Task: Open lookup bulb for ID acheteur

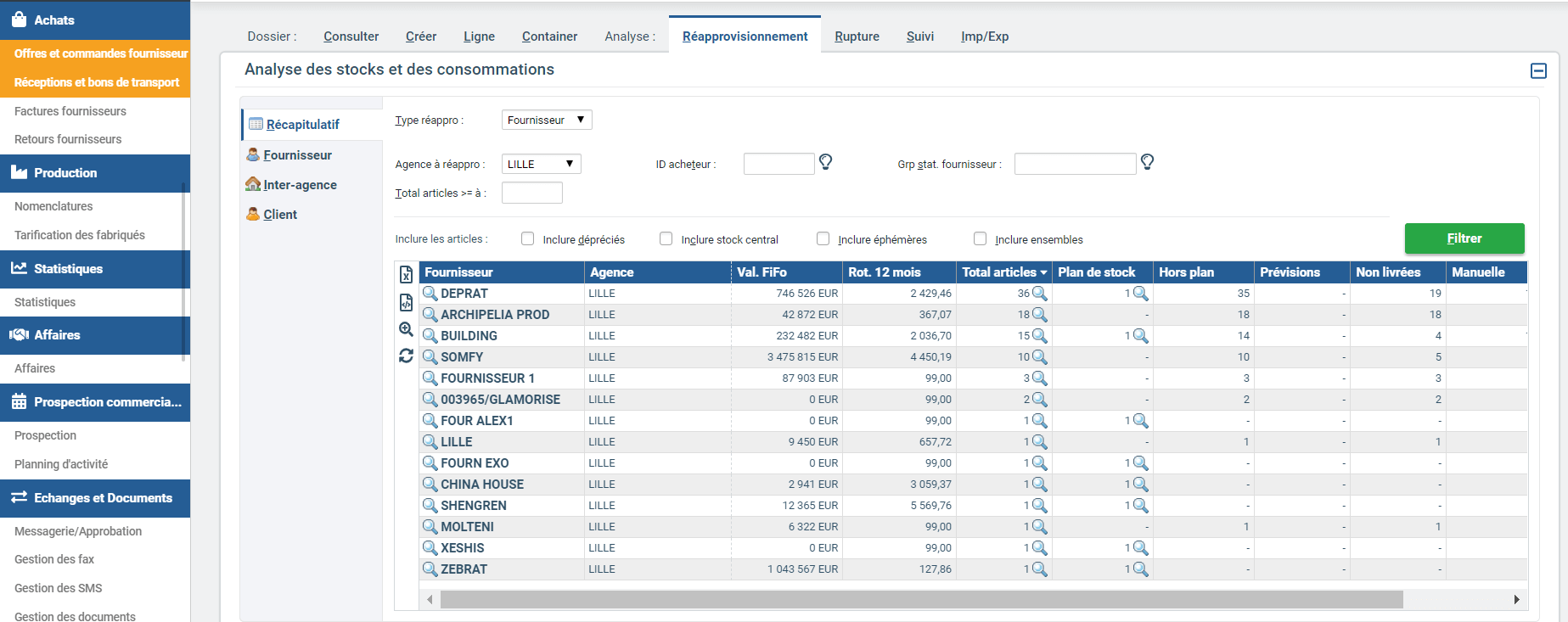Action: pyautogui.click(x=825, y=162)
